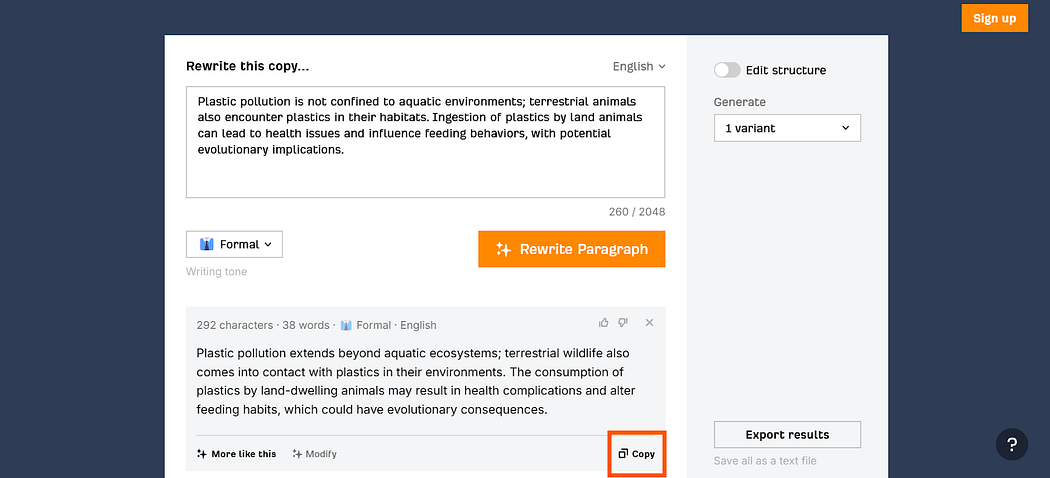Viewport: 1050px width, 478px height.
Task: Click Export results button
Action: pos(787,434)
